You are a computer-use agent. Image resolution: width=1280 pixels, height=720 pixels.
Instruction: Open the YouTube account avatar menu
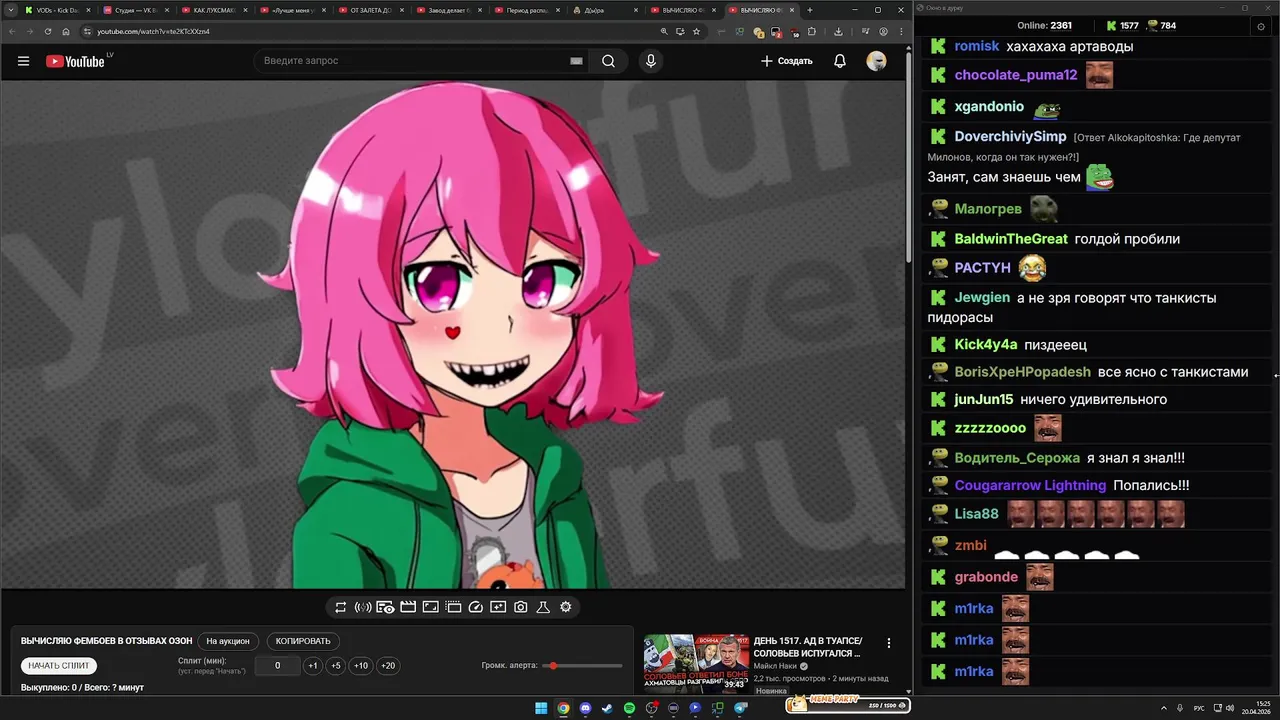876,61
